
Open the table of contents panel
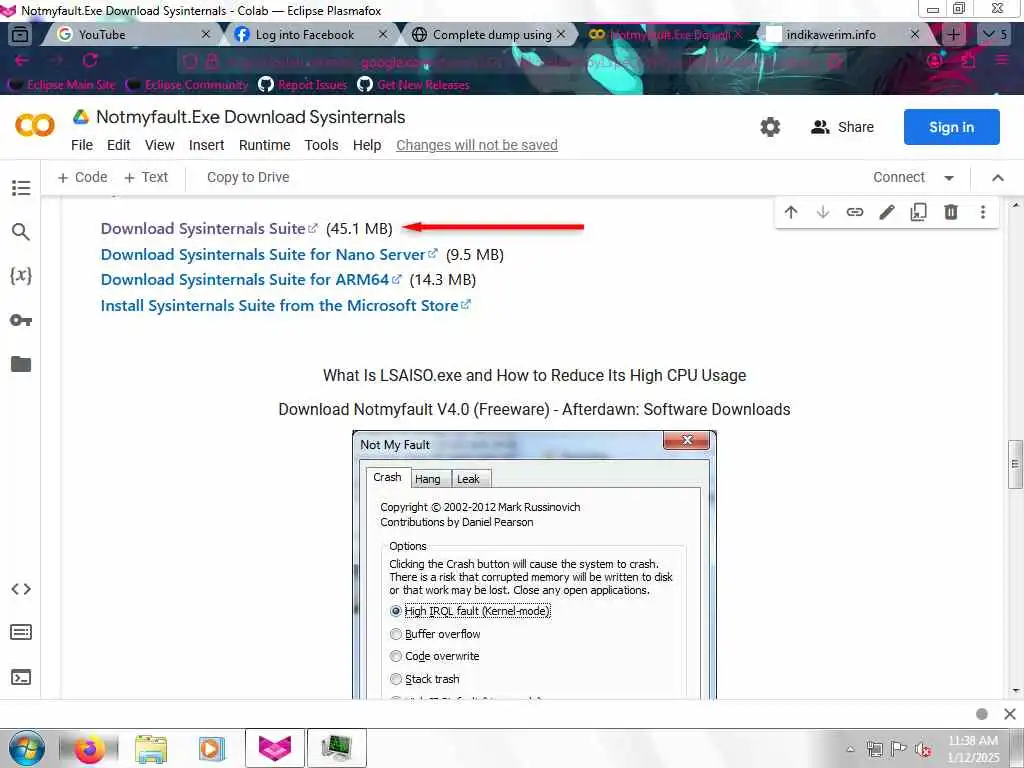[21, 188]
